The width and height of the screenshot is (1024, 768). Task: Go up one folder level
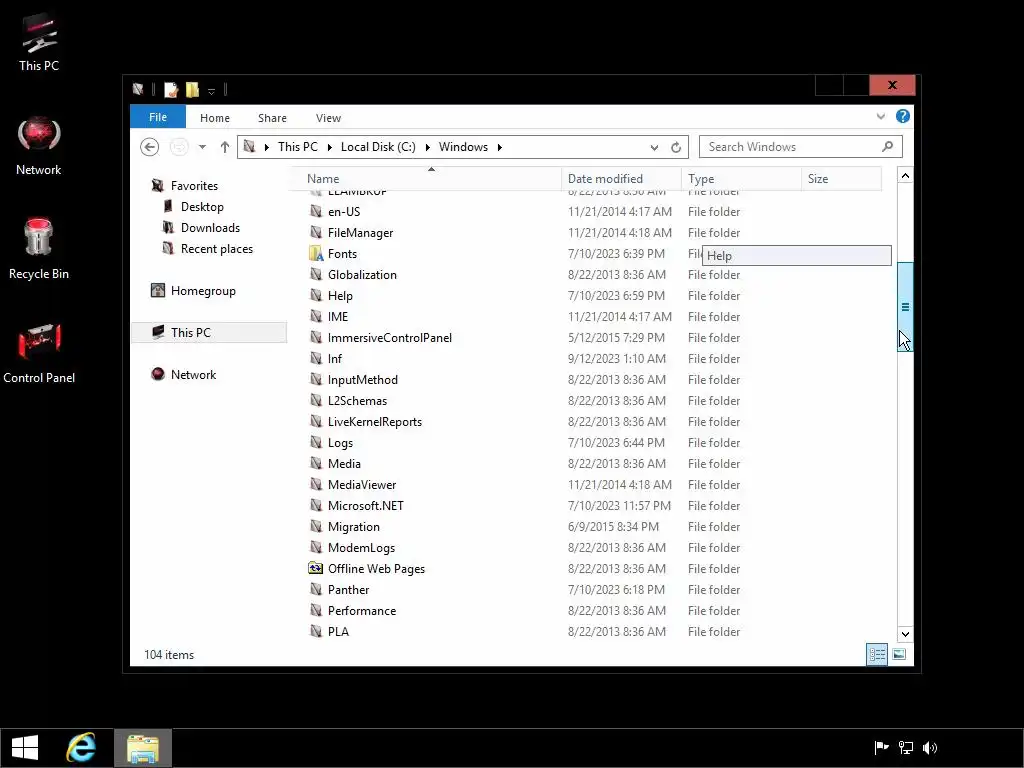(225, 147)
